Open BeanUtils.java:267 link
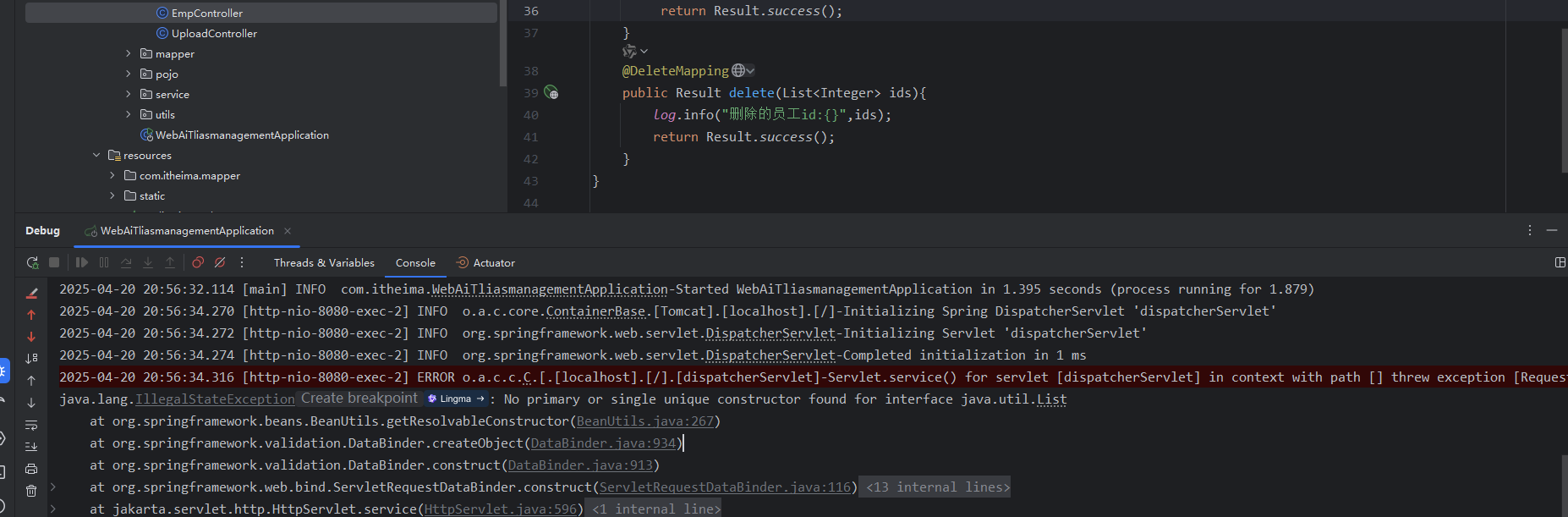Image resolution: width=1568 pixels, height=517 pixels. pos(646,421)
